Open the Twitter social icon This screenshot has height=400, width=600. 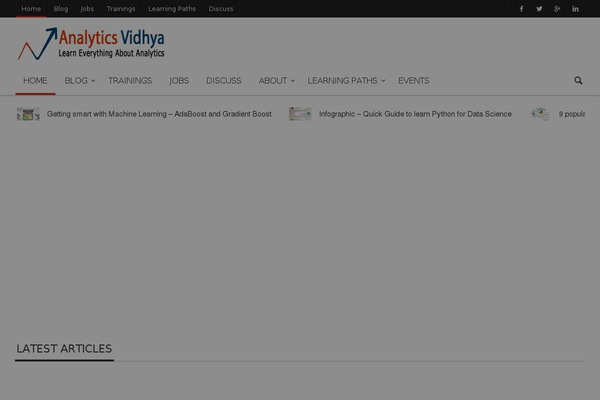(x=539, y=9)
